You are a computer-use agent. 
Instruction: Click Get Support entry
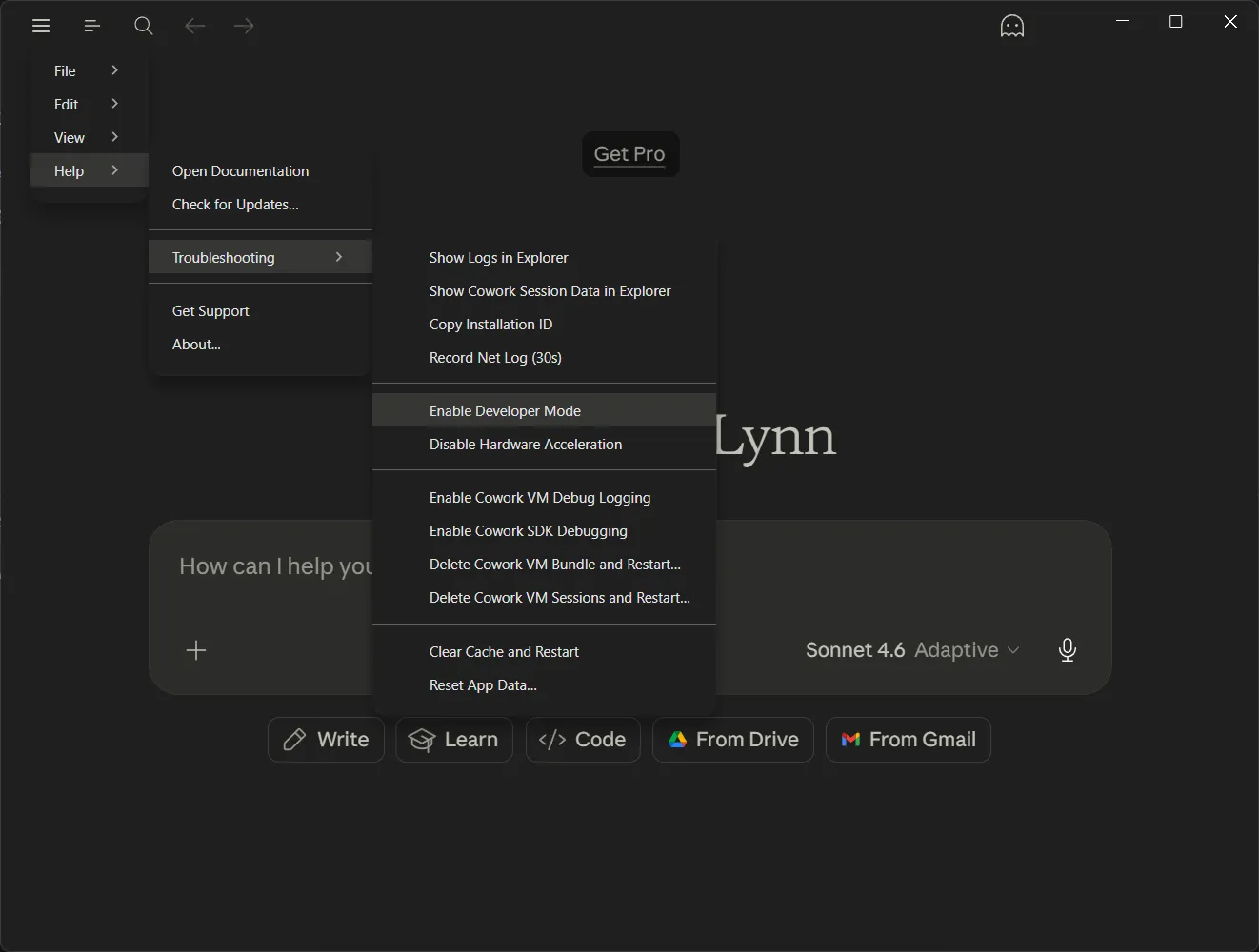point(260,310)
